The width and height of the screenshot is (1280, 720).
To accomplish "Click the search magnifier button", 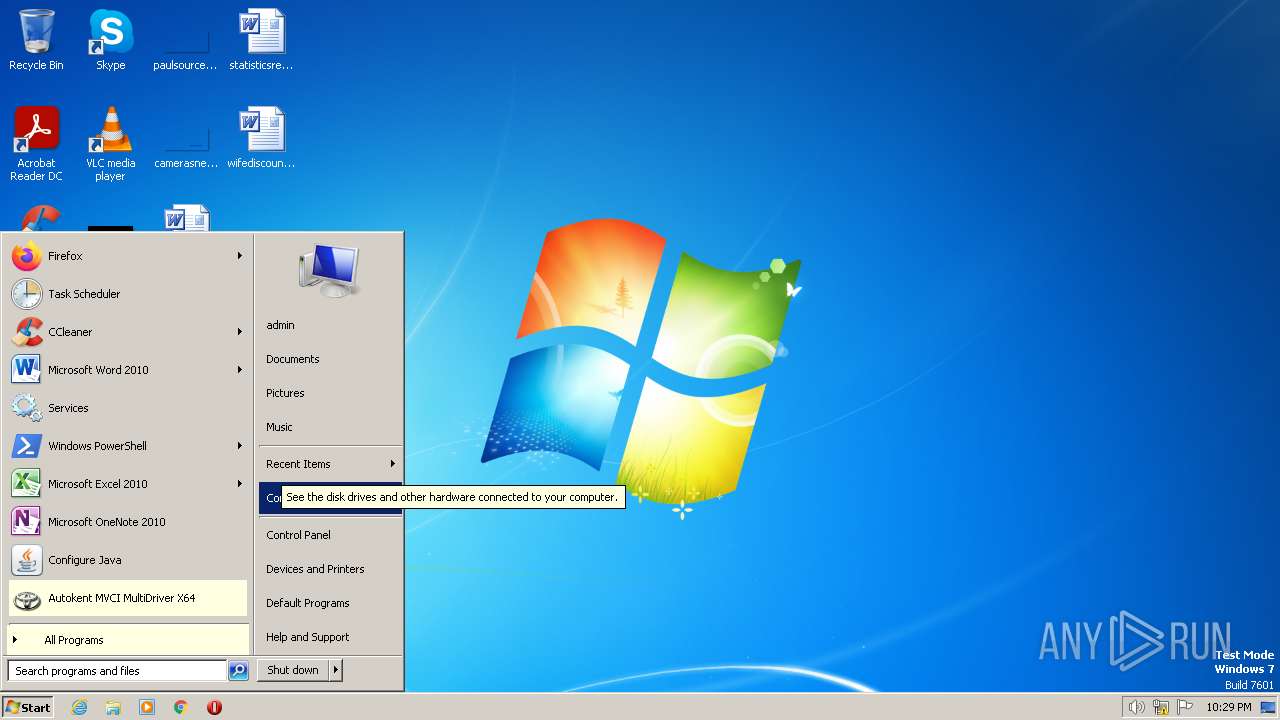I will click(238, 671).
